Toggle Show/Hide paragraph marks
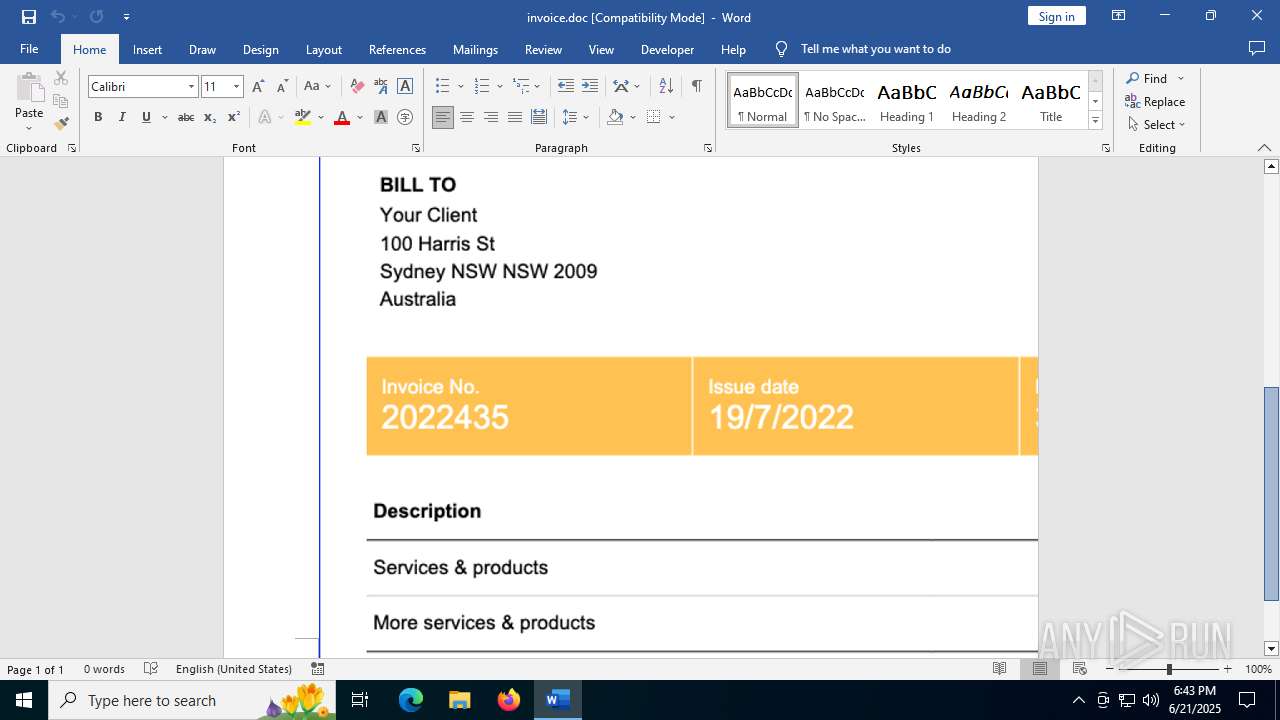The width and height of the screenshot is (1280, 720). tap(696, 86)
